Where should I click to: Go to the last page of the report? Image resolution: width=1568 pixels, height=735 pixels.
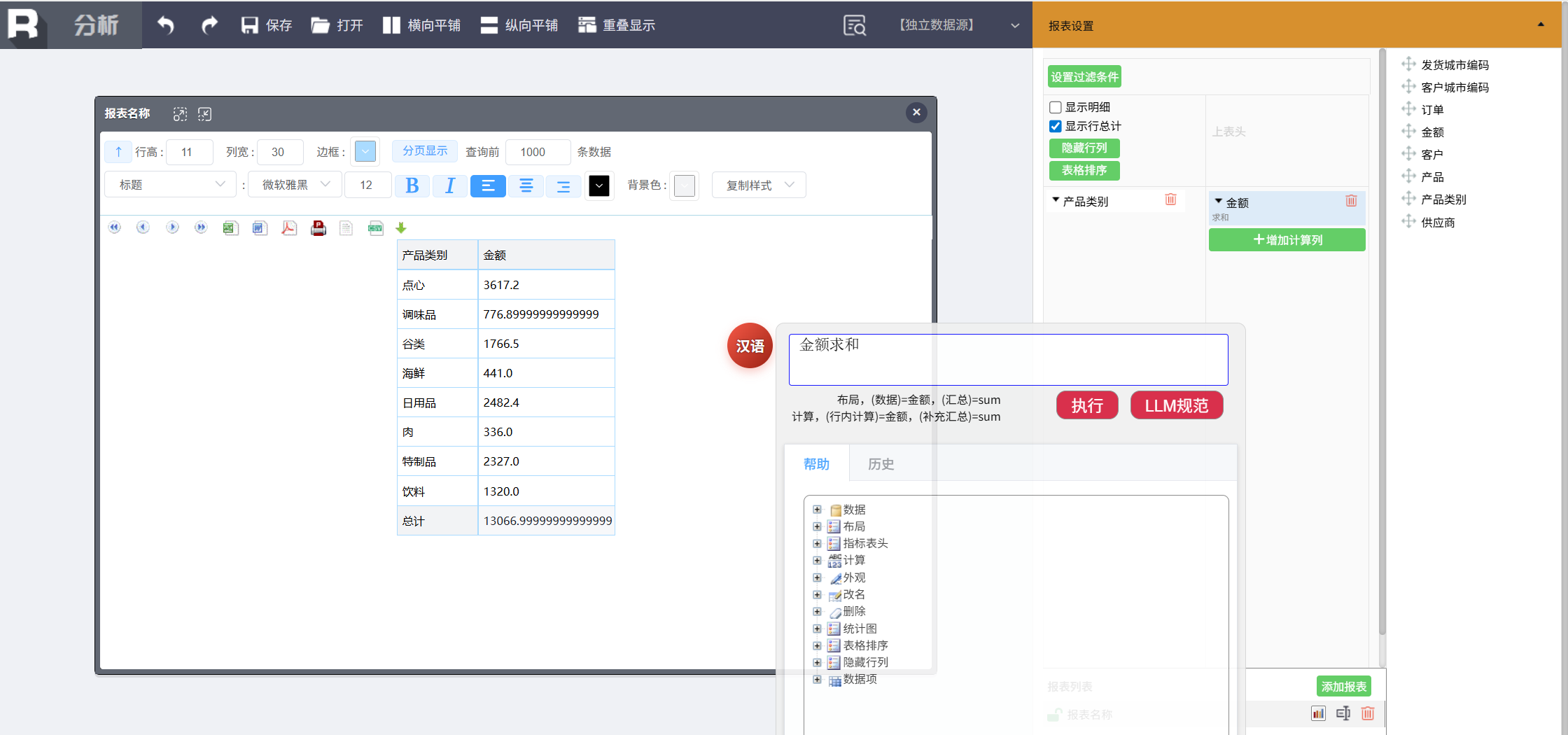pos(201,227)
